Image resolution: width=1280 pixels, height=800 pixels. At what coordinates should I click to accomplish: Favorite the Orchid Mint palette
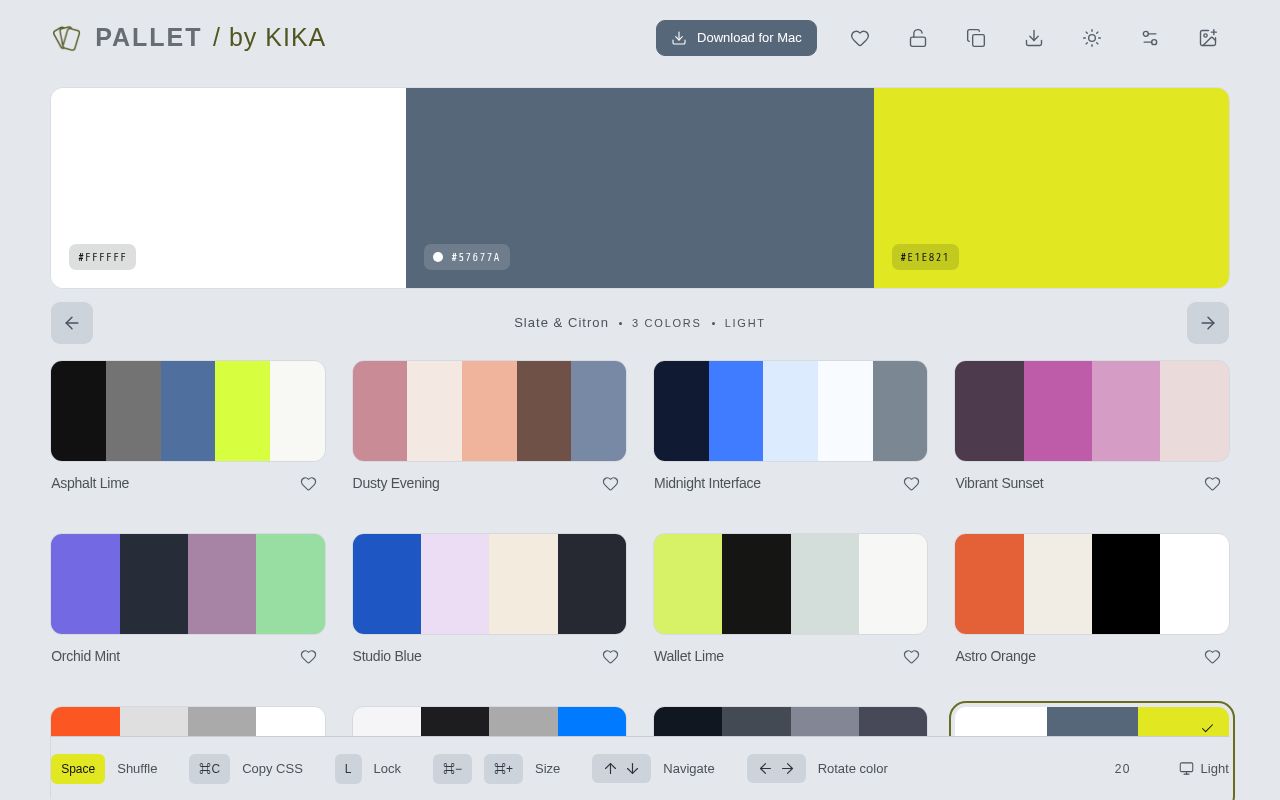(x=309, y=657)
